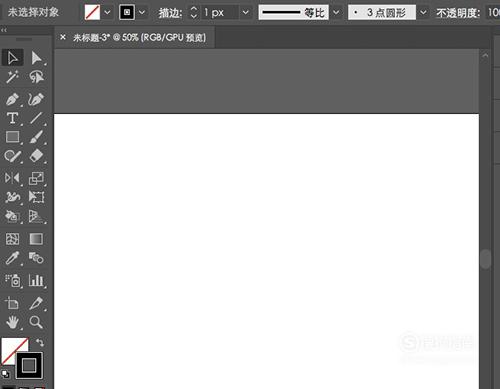The width and height of the screenshot is (500, 389).
Task: Select the Perspective Grid tool
Action: point(36,217)
